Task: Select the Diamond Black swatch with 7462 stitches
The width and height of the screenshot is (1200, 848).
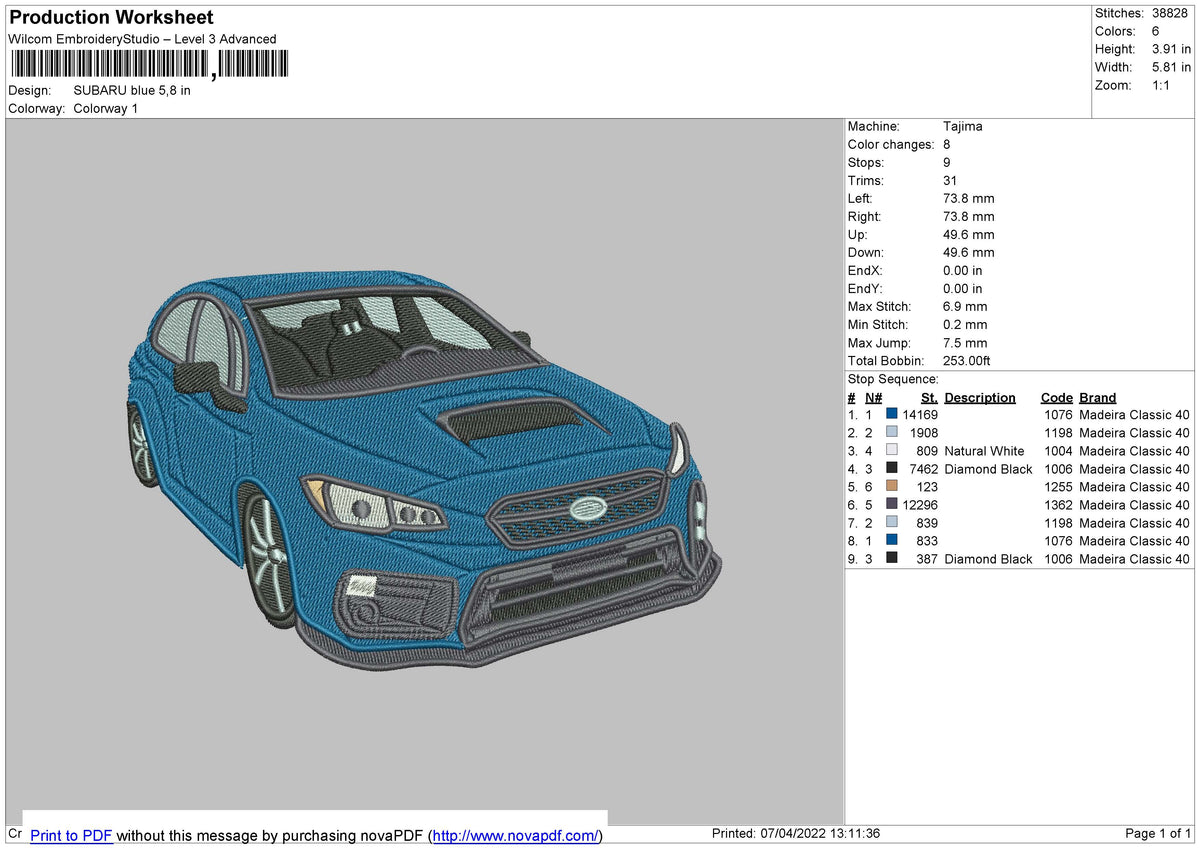Action: [x=890, y=469]
